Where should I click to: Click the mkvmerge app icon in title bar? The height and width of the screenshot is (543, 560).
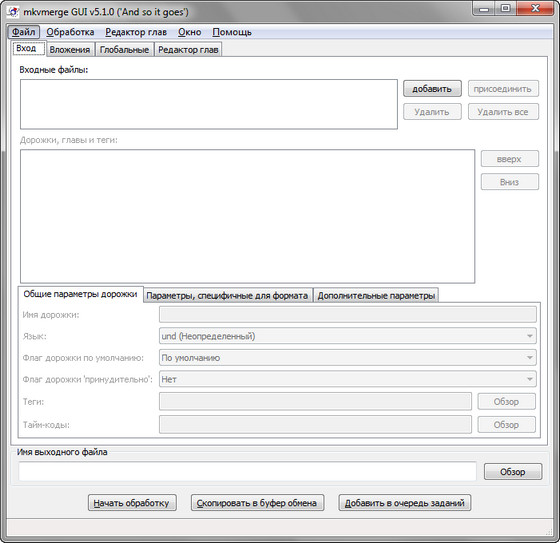[x=13, y=12]
